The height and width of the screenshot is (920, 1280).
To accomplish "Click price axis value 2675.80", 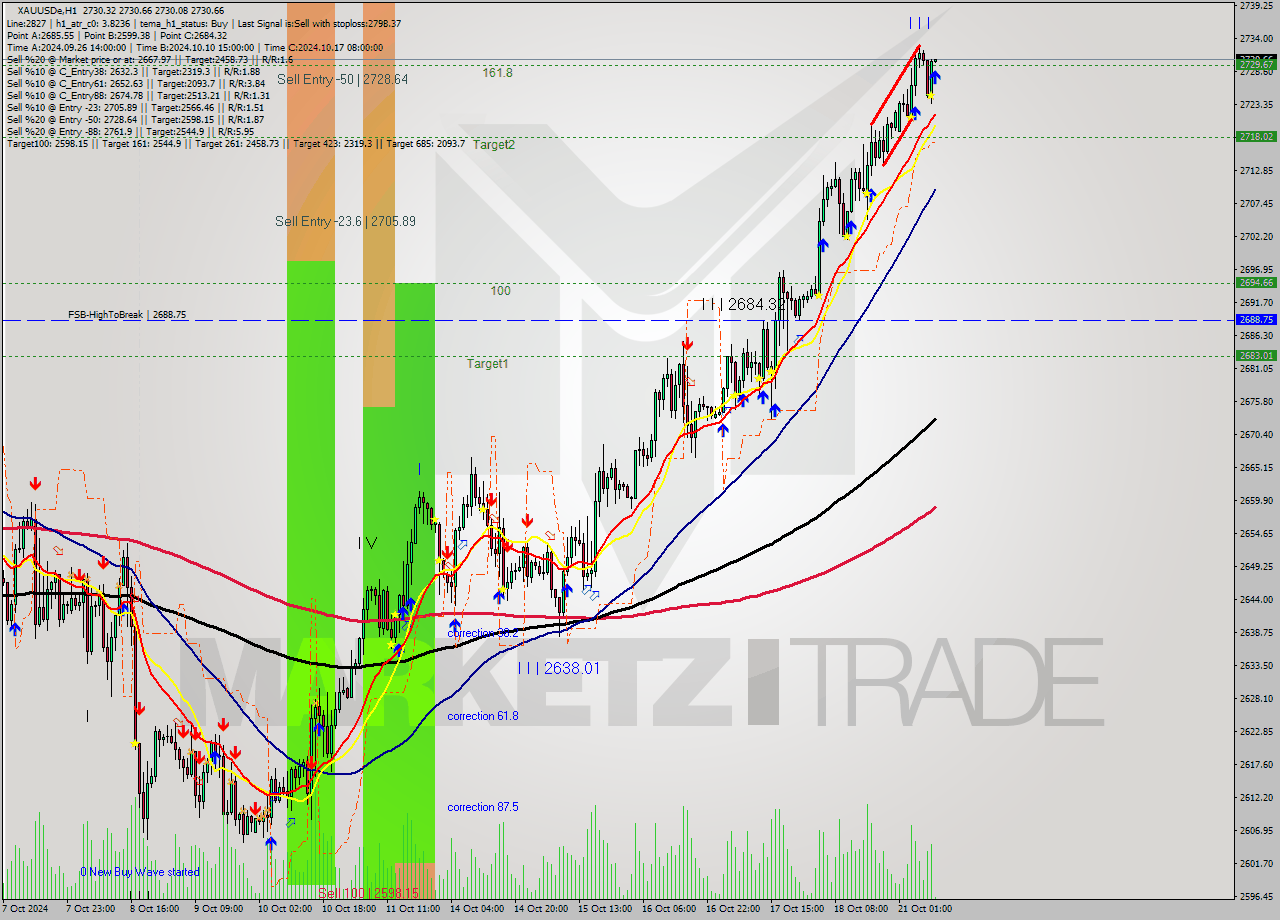I will click(x=1256, y=401).
